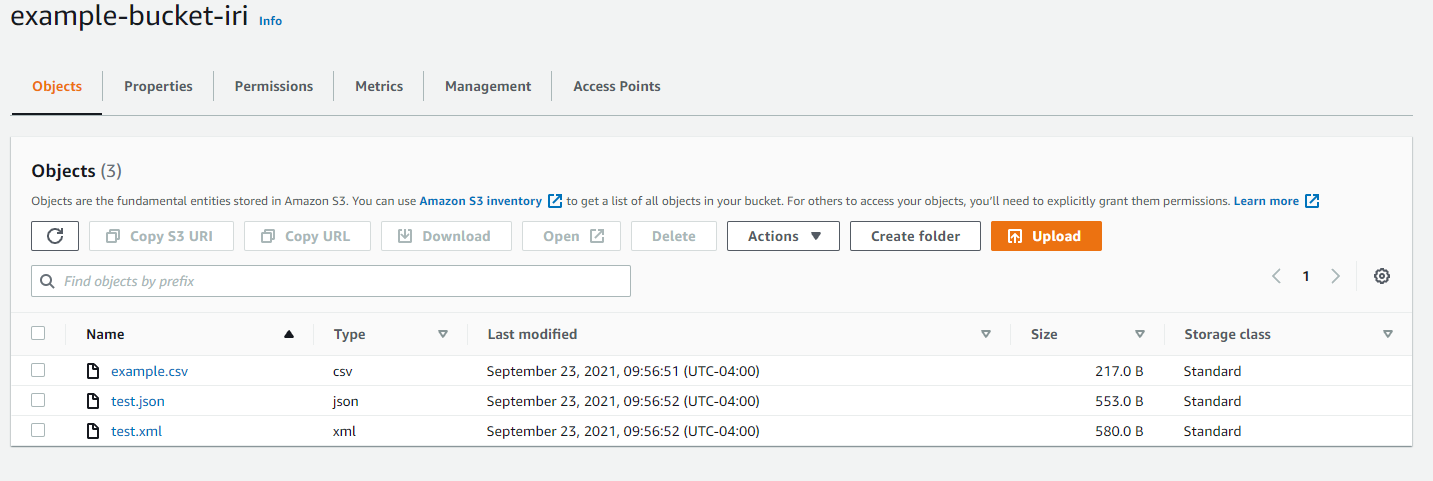Click the refresh objects icon button
This screenshot has width=1433, height=481.
tap(55, 236)
